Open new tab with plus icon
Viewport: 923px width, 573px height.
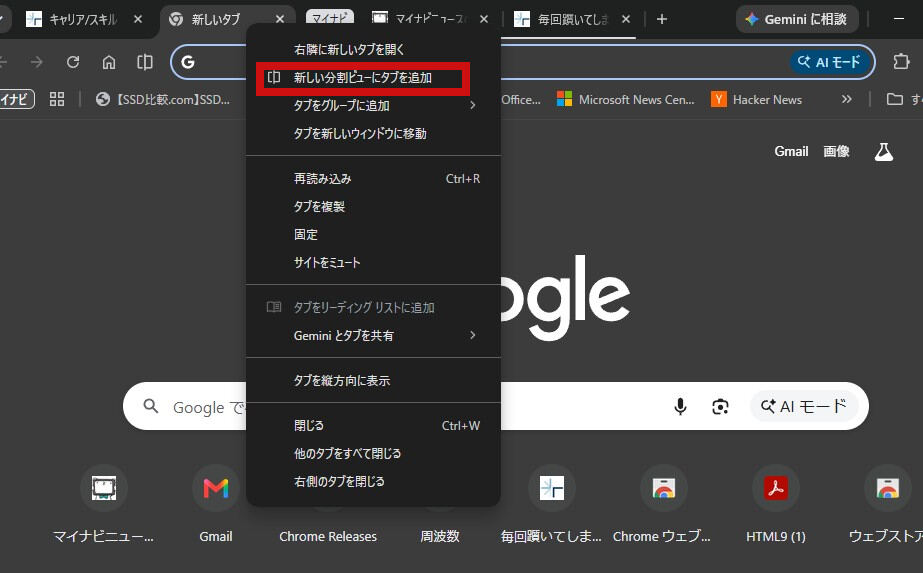[662, 19]
